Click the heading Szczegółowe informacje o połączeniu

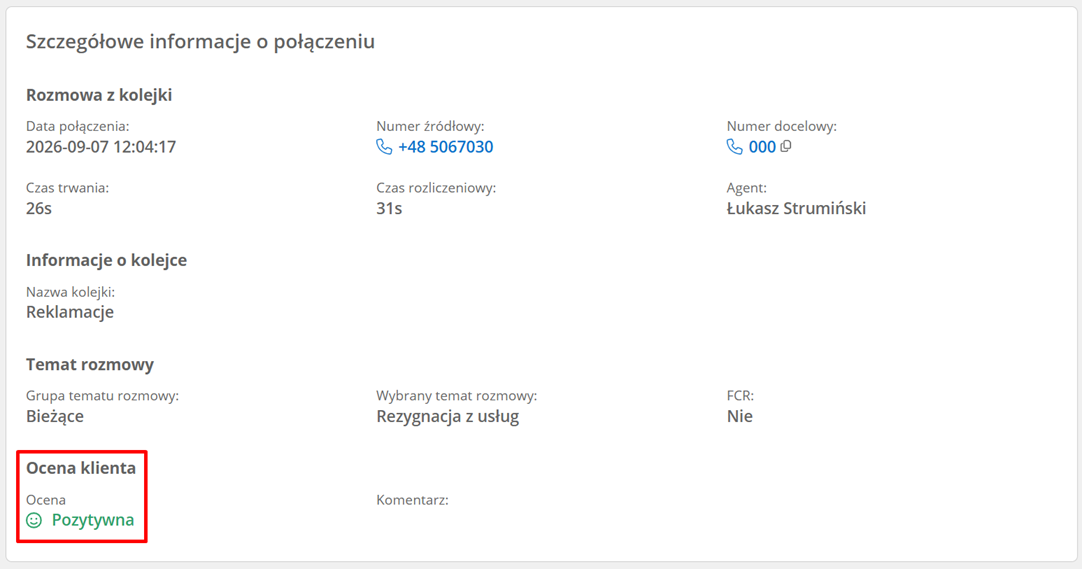[200, 42]
